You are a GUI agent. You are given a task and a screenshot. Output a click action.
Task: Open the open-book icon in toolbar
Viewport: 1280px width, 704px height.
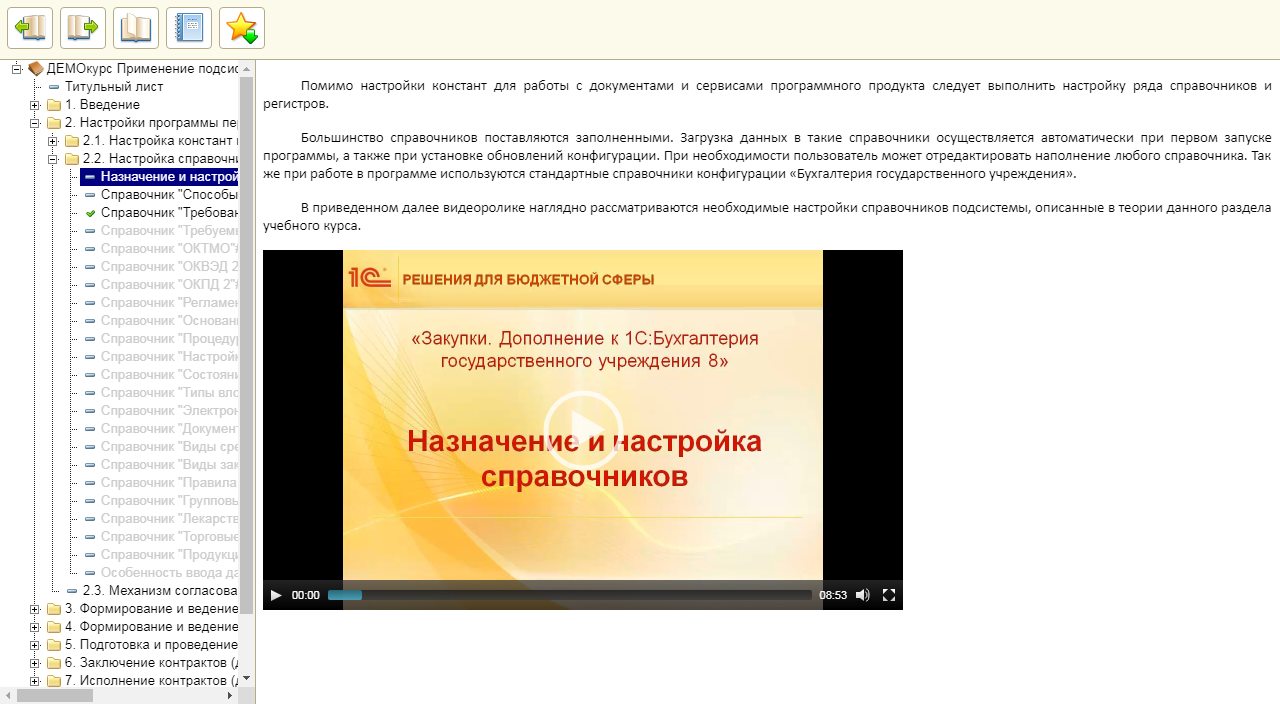[x=136, y=28]
